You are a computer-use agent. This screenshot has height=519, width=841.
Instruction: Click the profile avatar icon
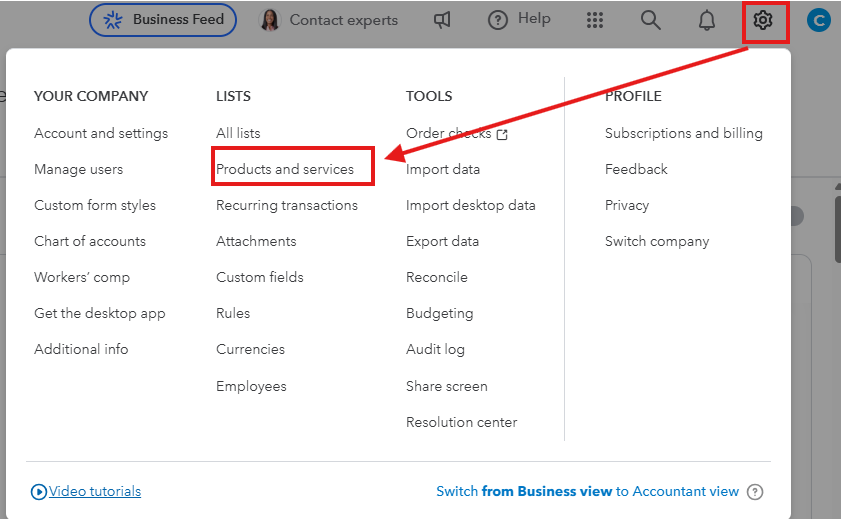coord(818,20)
